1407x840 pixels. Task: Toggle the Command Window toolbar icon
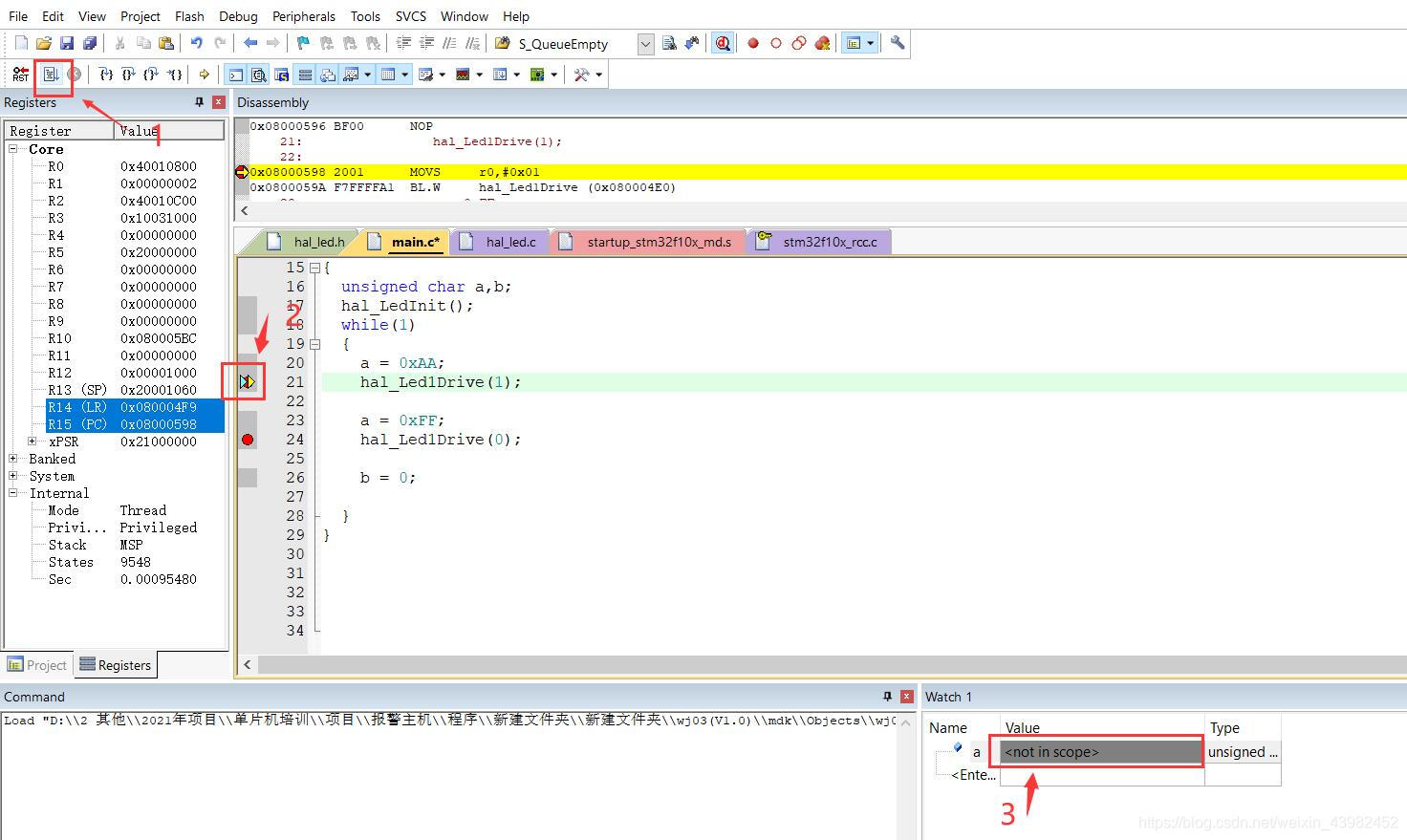coord(236,75)
